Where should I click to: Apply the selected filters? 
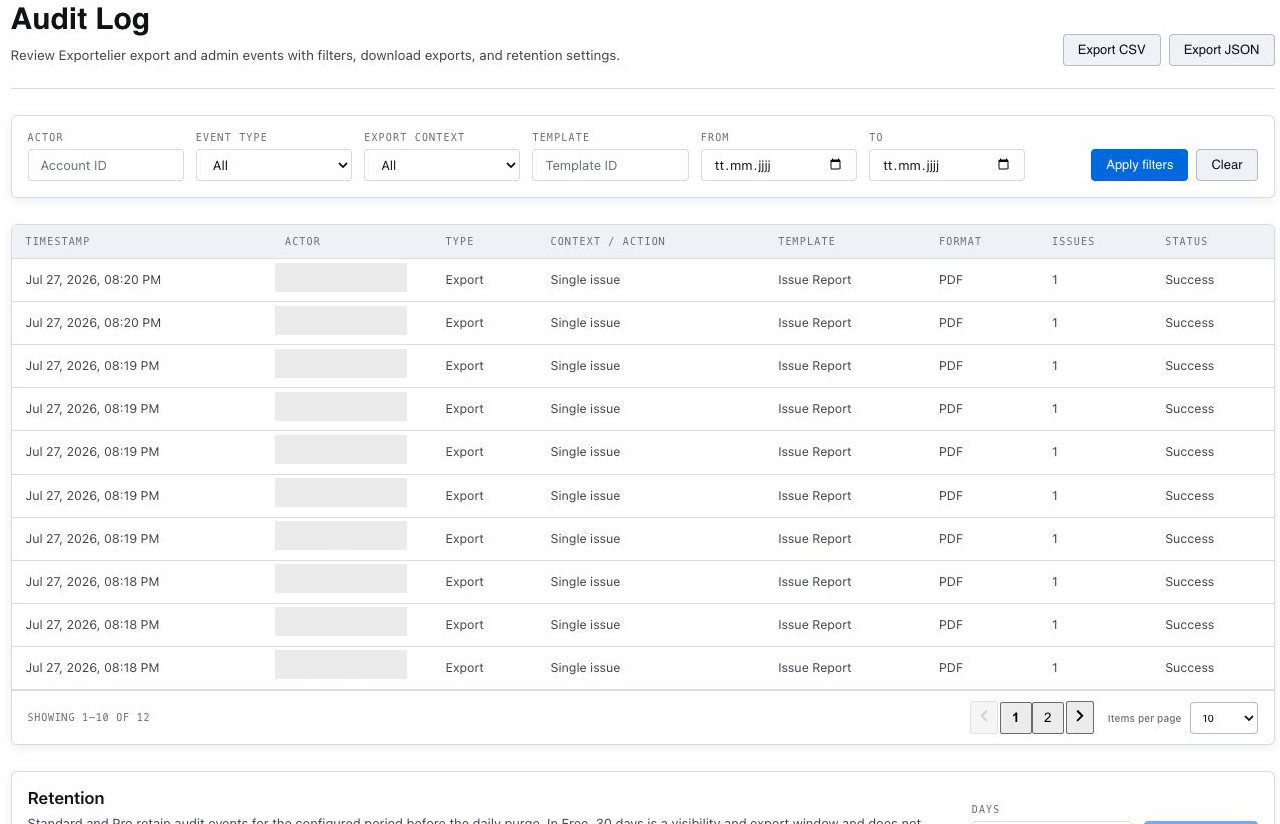coord(1139,165)
